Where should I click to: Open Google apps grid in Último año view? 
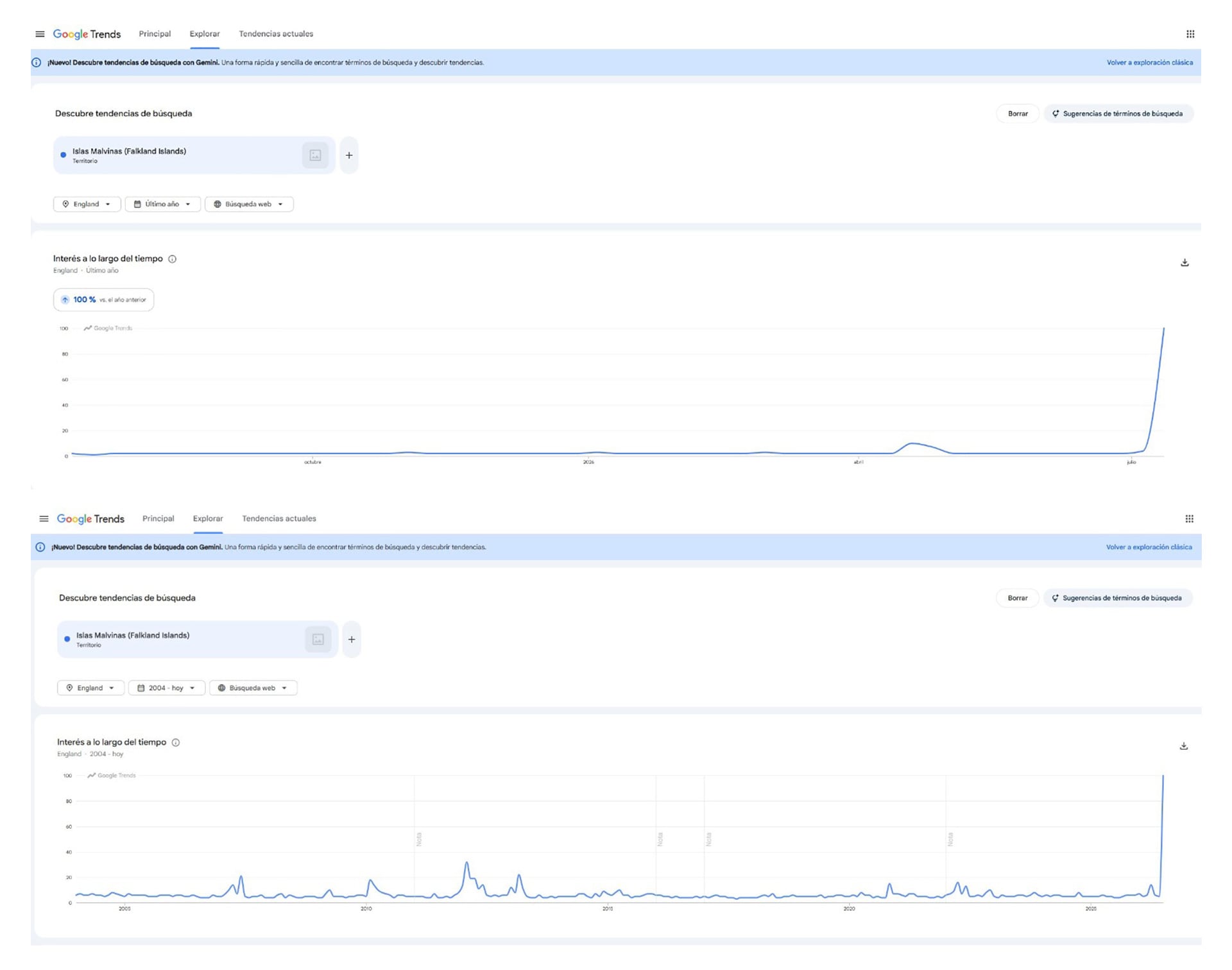[x=1190, y=34]
